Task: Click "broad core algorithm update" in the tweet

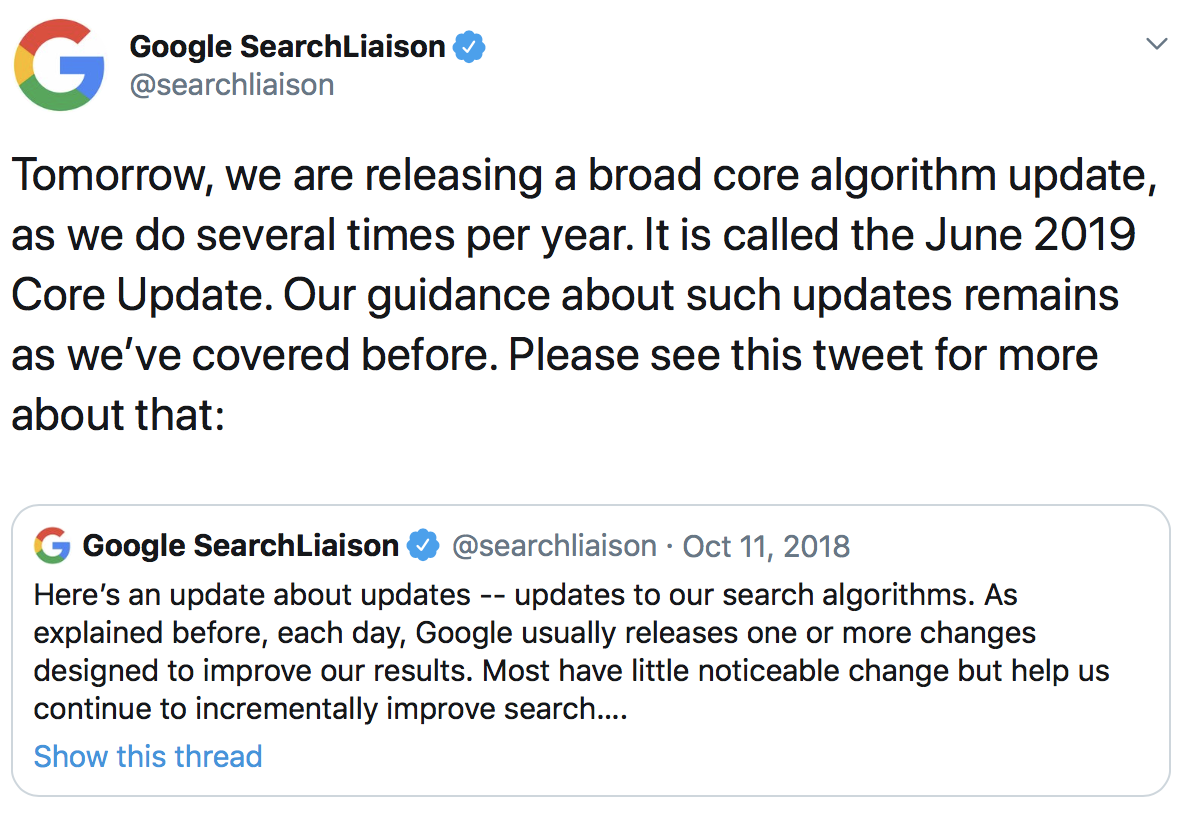Action: 865,176
